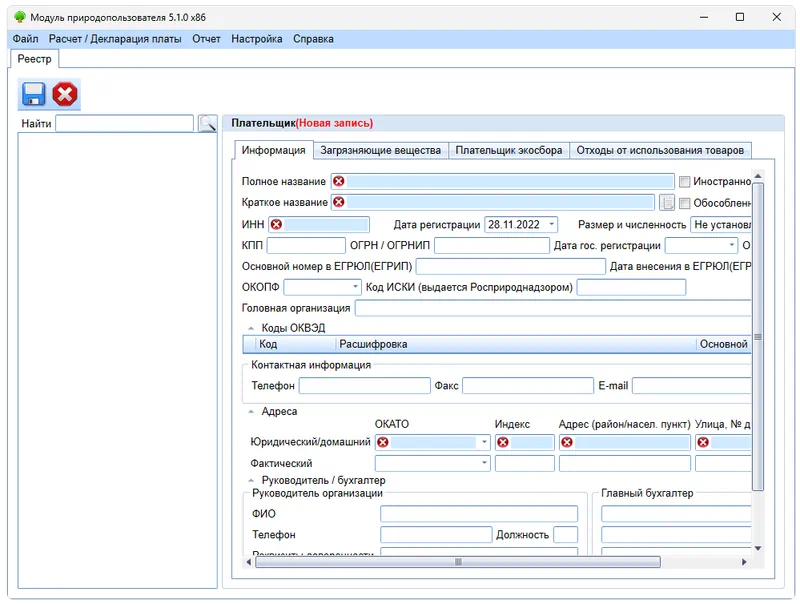Viewport: 800px width, 604px height.
Task: Open the Настройка menu
Action: 257,39
